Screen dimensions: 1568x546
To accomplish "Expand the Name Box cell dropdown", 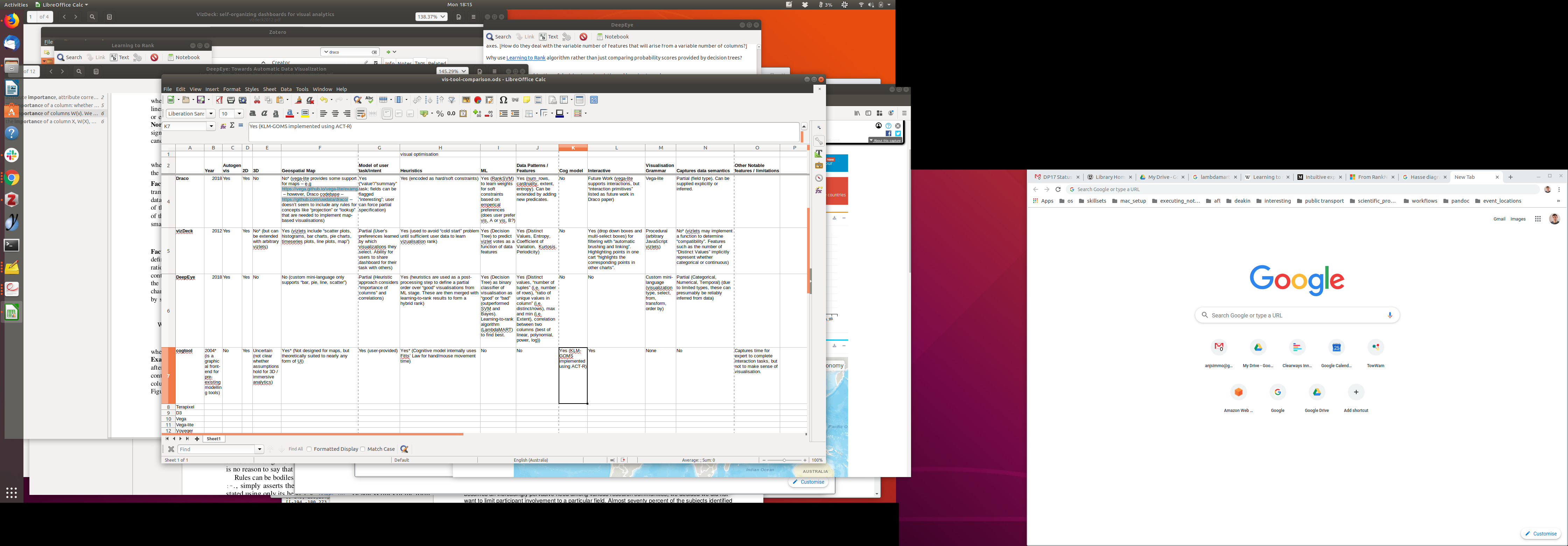I will (x=211, y=127).
